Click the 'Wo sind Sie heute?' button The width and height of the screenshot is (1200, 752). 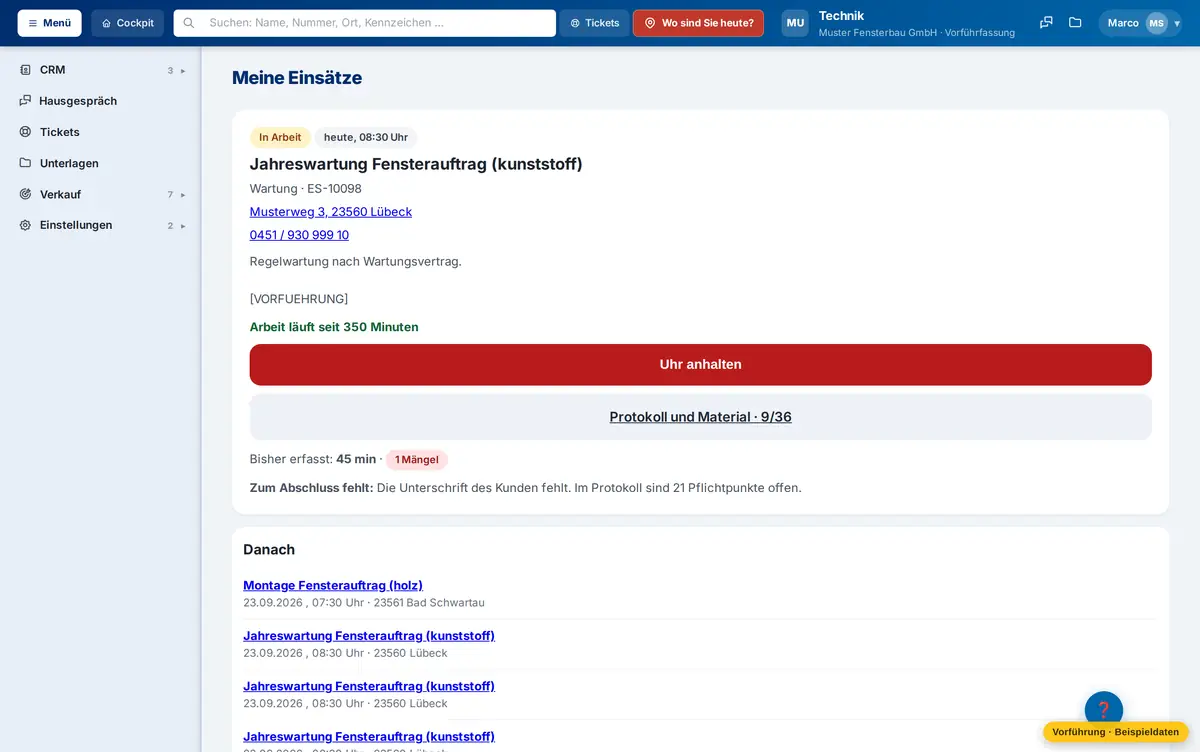pos(698,23)
